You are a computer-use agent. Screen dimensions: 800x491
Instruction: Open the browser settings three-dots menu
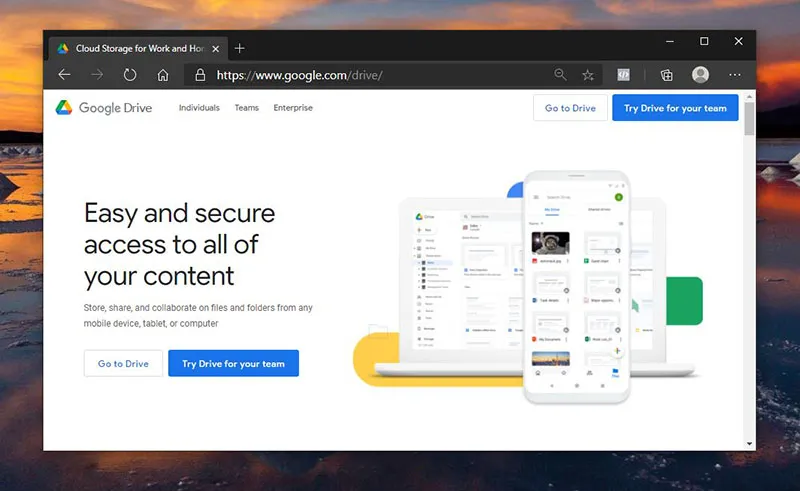pos(736,75)
